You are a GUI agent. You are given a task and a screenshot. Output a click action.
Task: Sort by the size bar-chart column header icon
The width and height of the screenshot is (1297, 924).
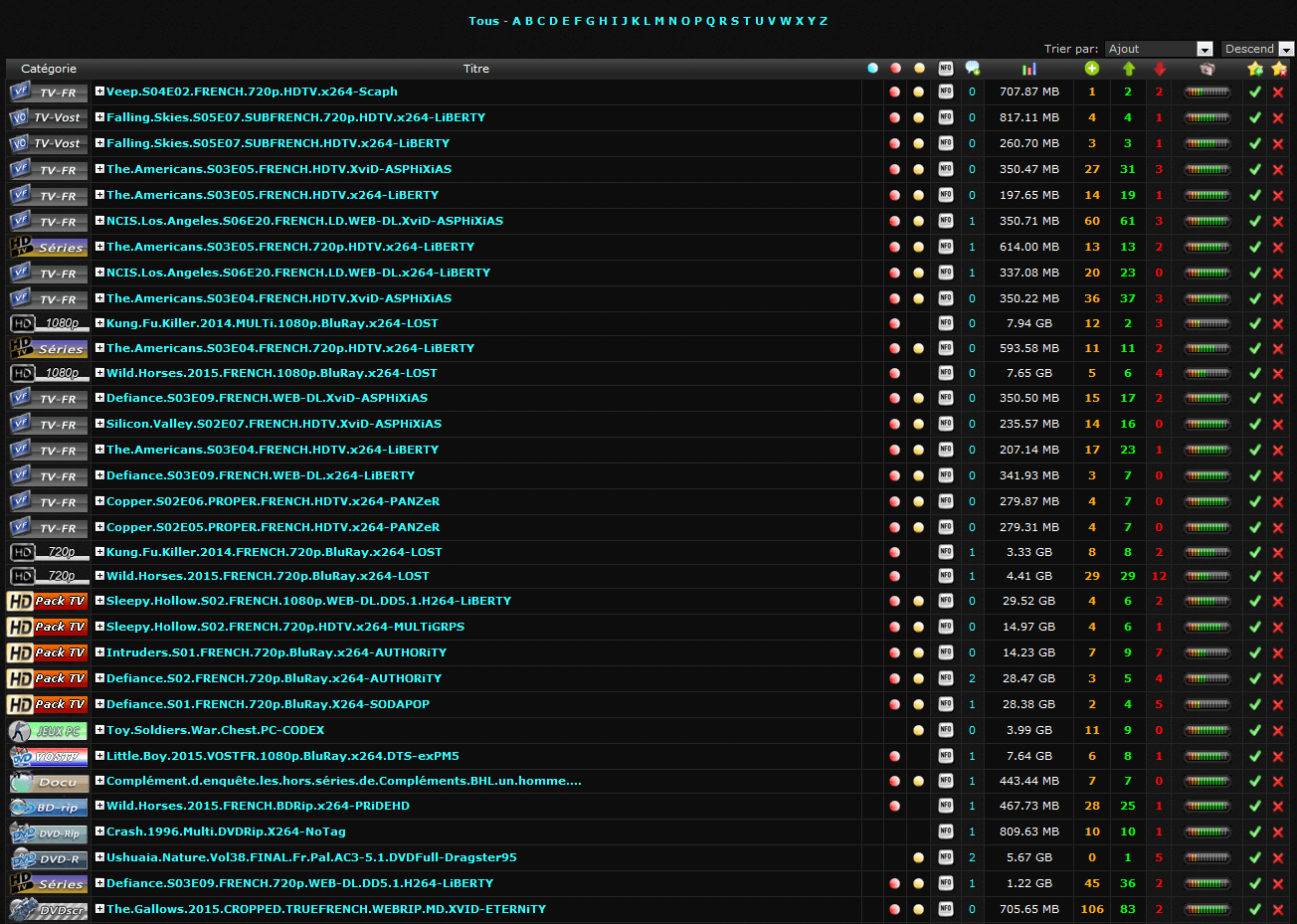coord(1028,69)
